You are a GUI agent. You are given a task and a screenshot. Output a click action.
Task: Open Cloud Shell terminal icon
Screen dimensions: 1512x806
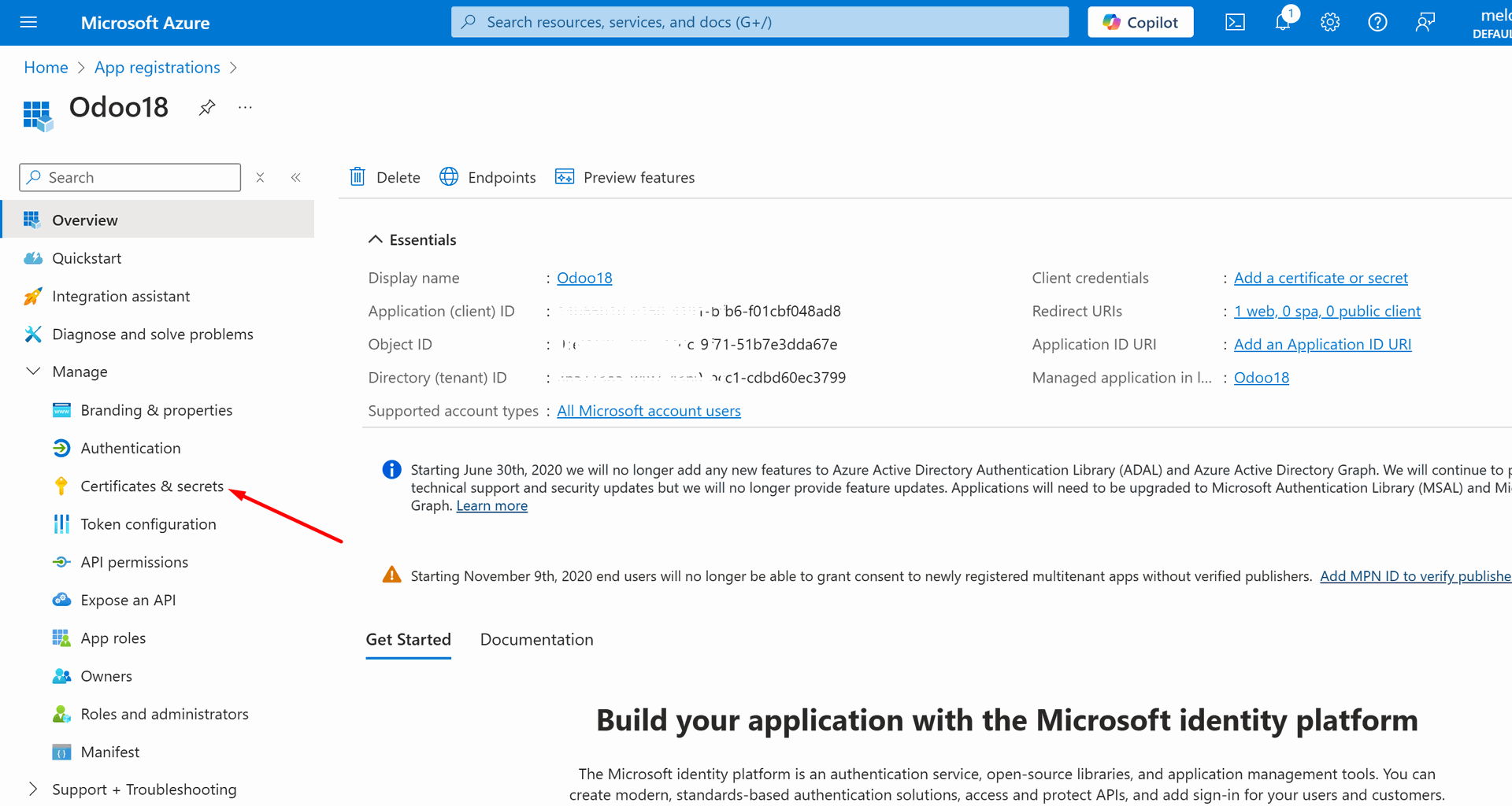(1235, 22)
